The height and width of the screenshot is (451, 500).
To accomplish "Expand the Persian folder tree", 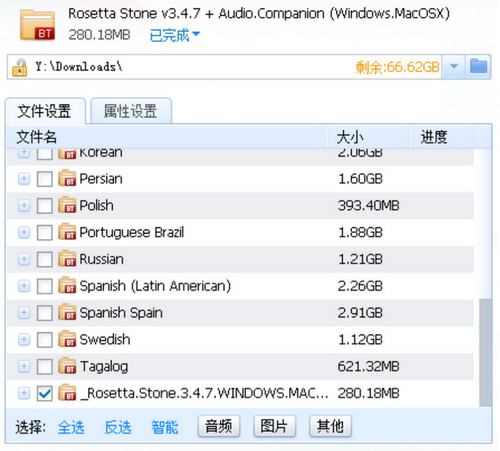I will click(x=24, y=179).
